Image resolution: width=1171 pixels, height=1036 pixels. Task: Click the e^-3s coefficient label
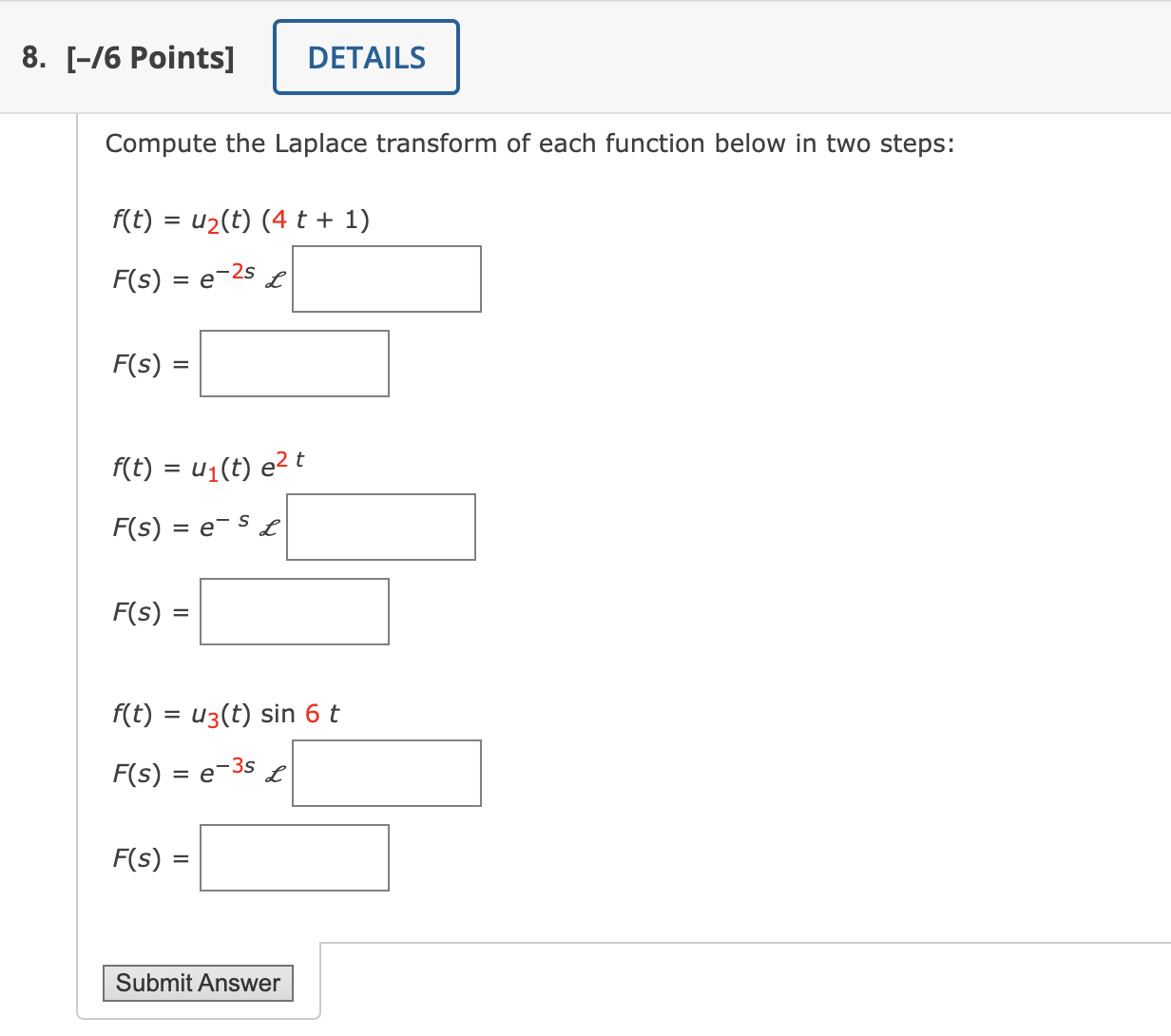point(234,771)
